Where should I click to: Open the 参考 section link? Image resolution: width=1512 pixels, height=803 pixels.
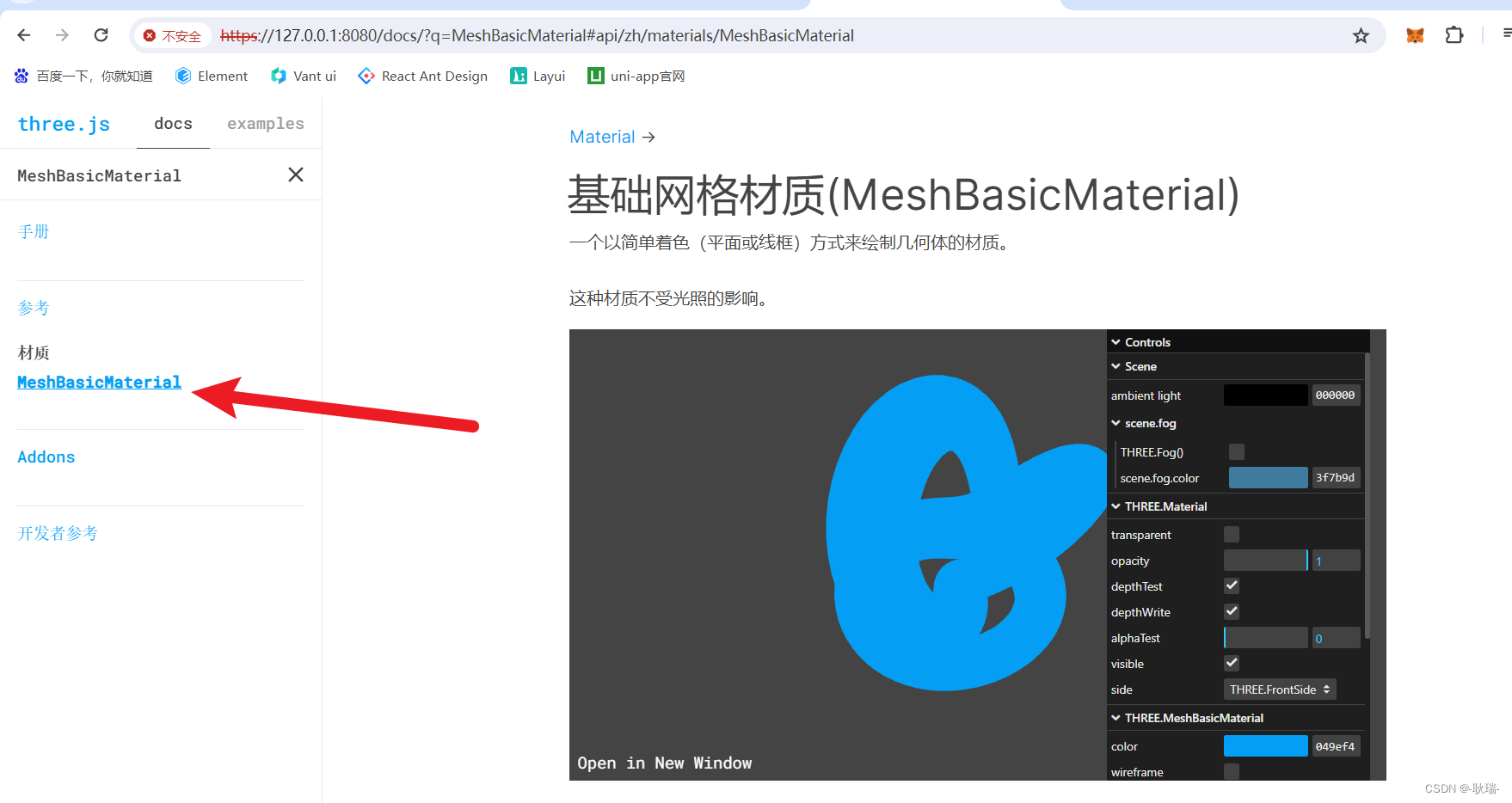coord(34,308)
